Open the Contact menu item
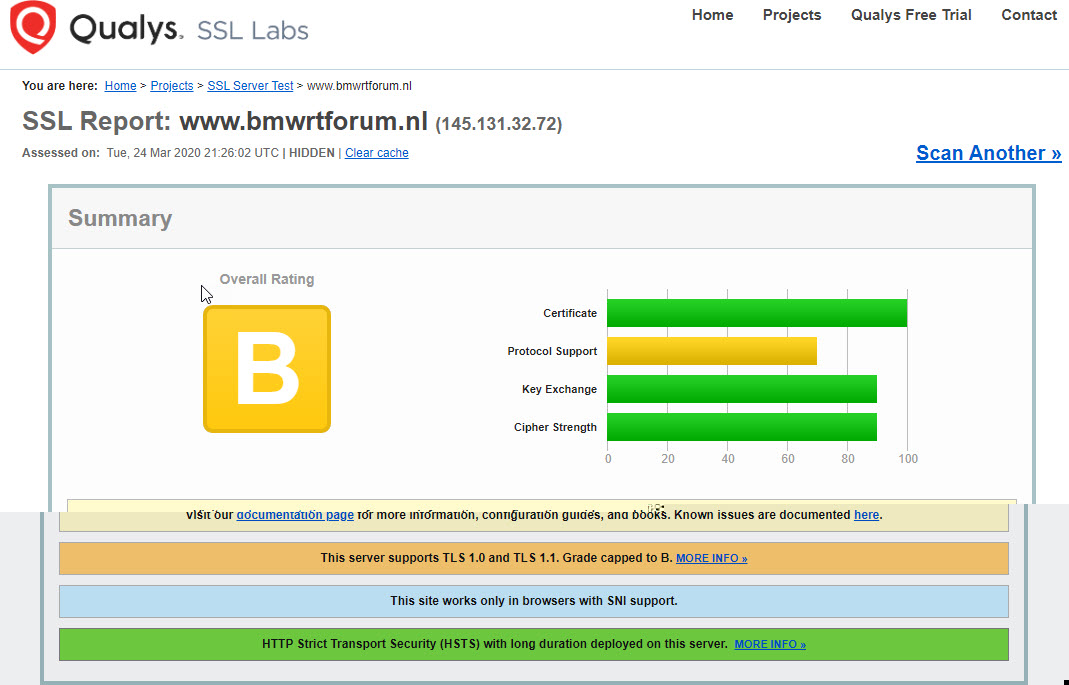The image size is (1069, 685). click(1029, 15)
